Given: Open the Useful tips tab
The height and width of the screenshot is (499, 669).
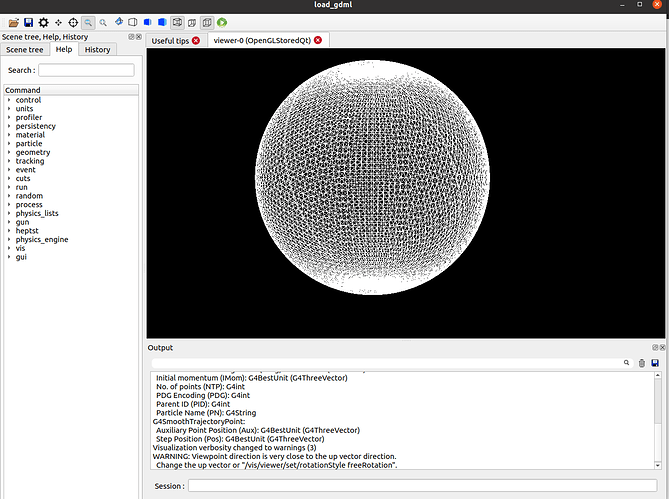Looking at the screenshot, I should (170, 41).
